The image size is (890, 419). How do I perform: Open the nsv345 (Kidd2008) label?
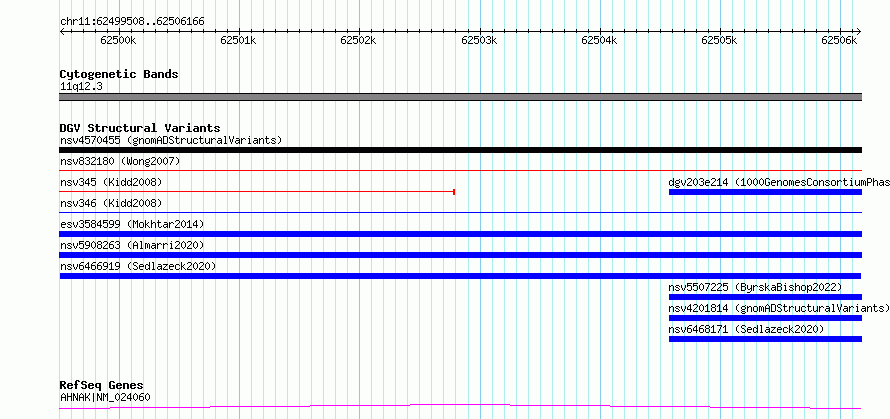point(111,182)
